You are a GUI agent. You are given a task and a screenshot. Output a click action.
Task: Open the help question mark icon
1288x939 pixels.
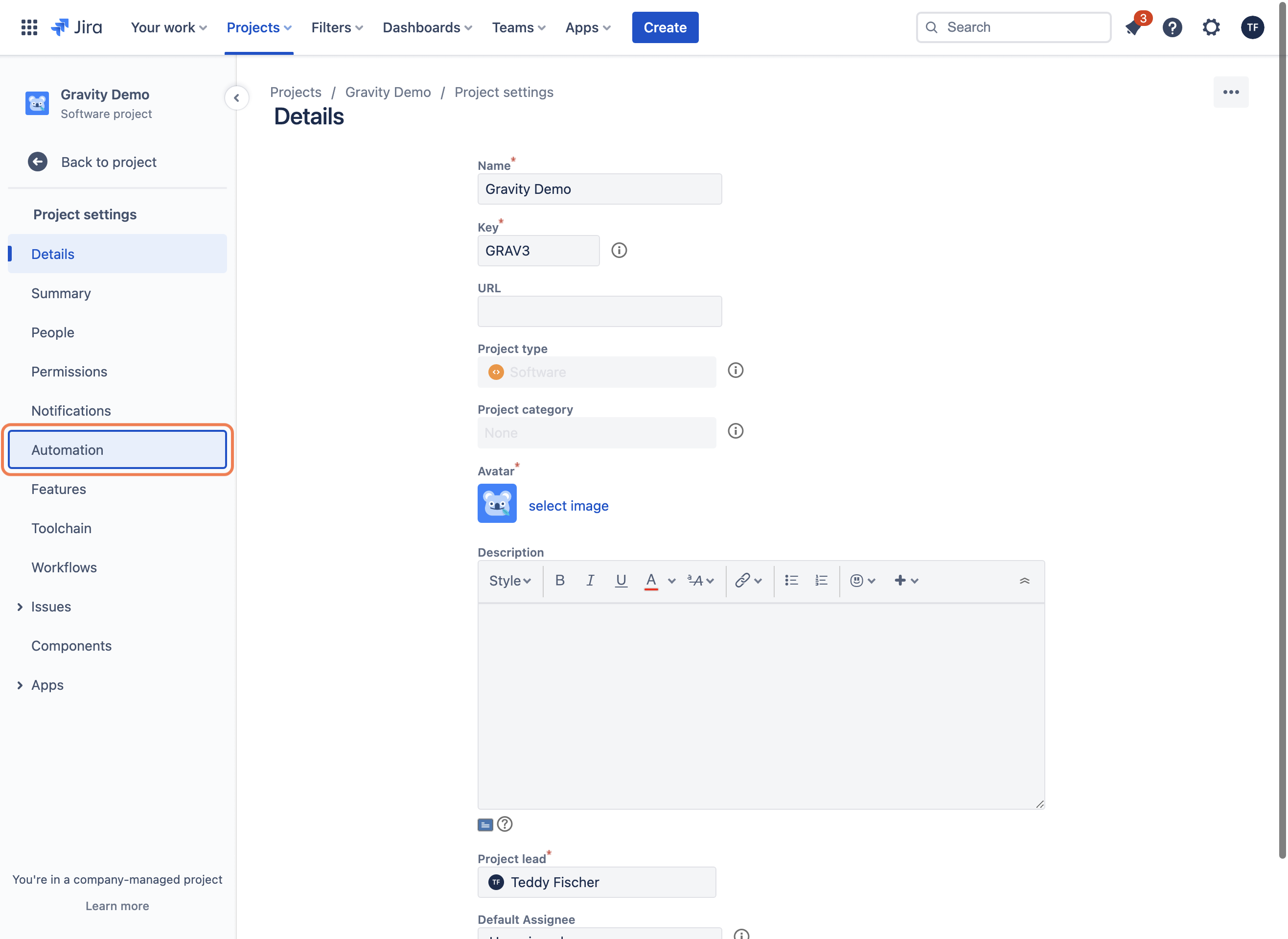click(x=1172, y=27)
